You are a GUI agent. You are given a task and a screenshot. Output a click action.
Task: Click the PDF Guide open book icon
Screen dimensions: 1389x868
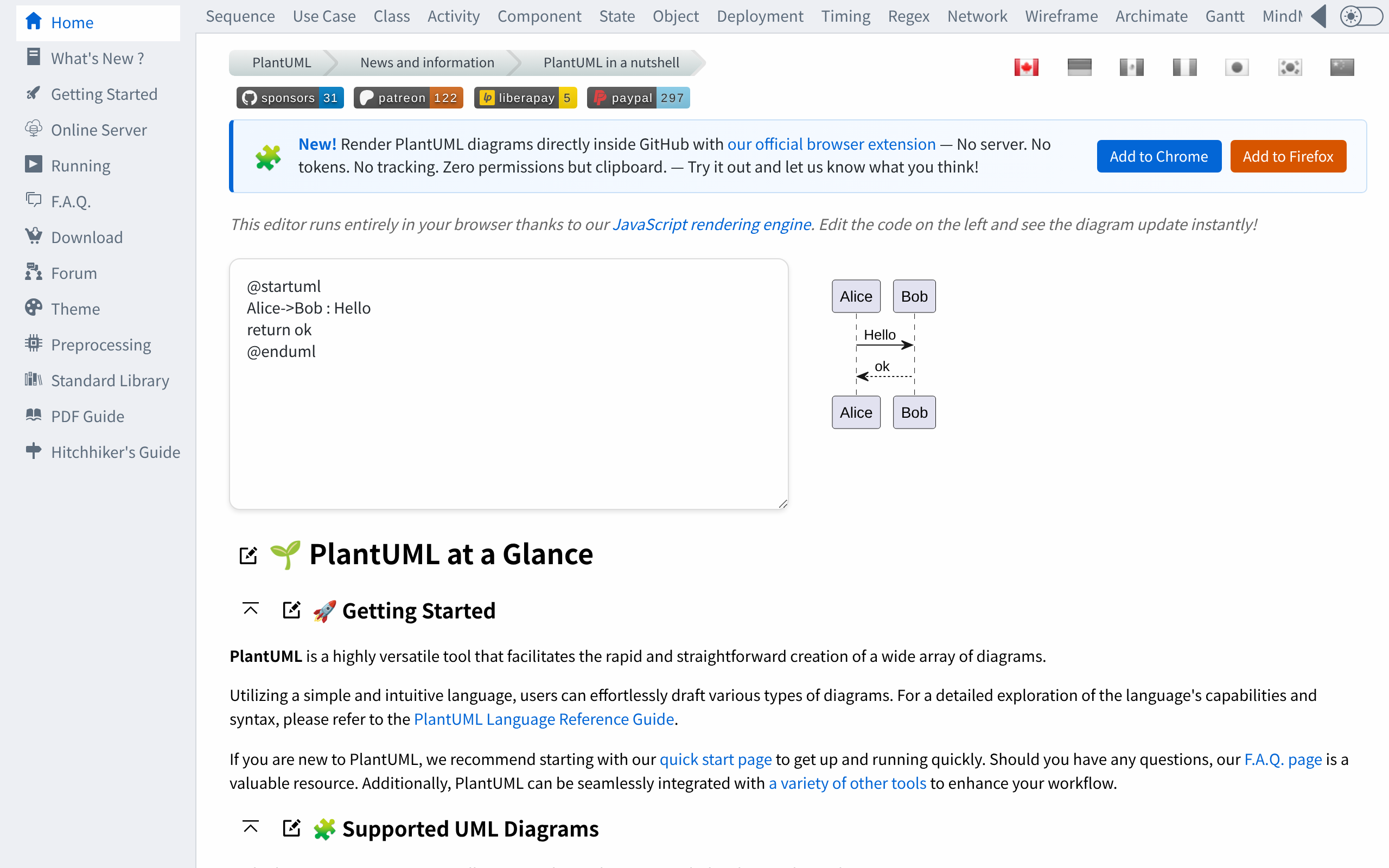[x=33, y=415]
